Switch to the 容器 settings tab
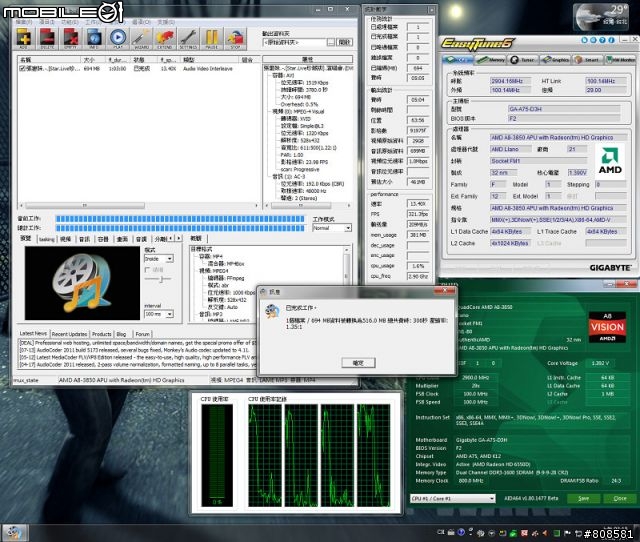The image size is (640, 542). (x=103, y=239)
